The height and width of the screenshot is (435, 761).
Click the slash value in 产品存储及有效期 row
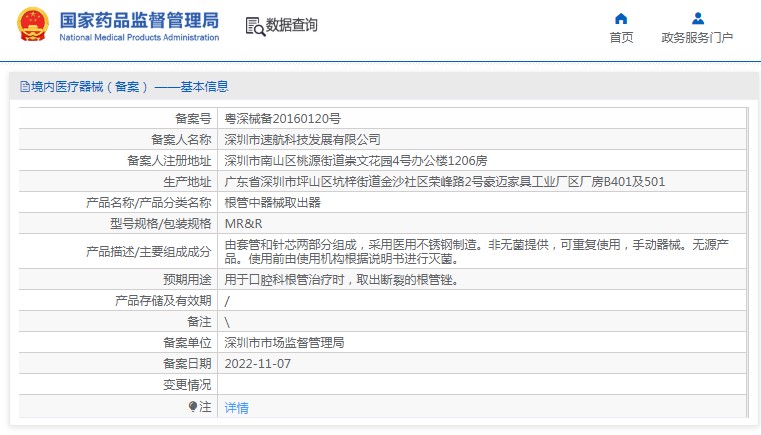point(227,301)
